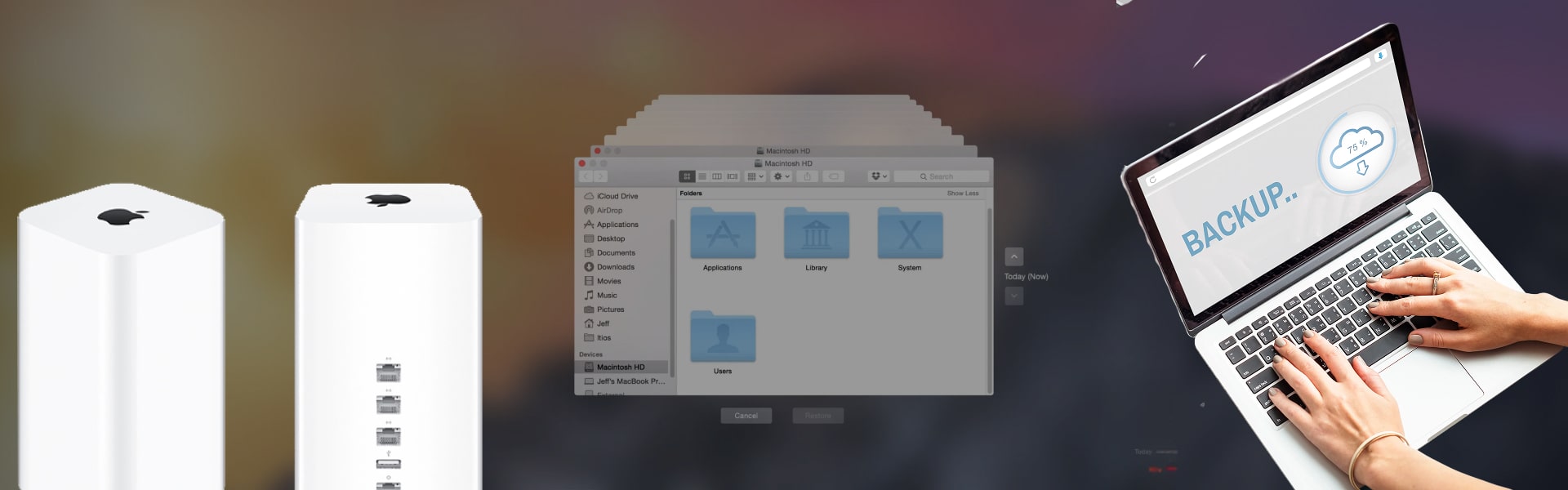This screenshot has width=1568, height=490.
Task: Open the Action gear dropdown
Action: point(781,176)
